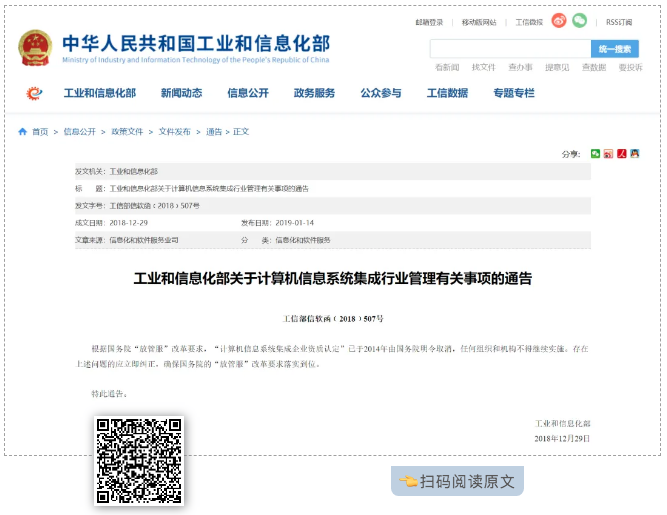Image resolution: width=667 pixels, height=515 pixels.
Task: Click the 工信微报 link
Action: (529, 22)
